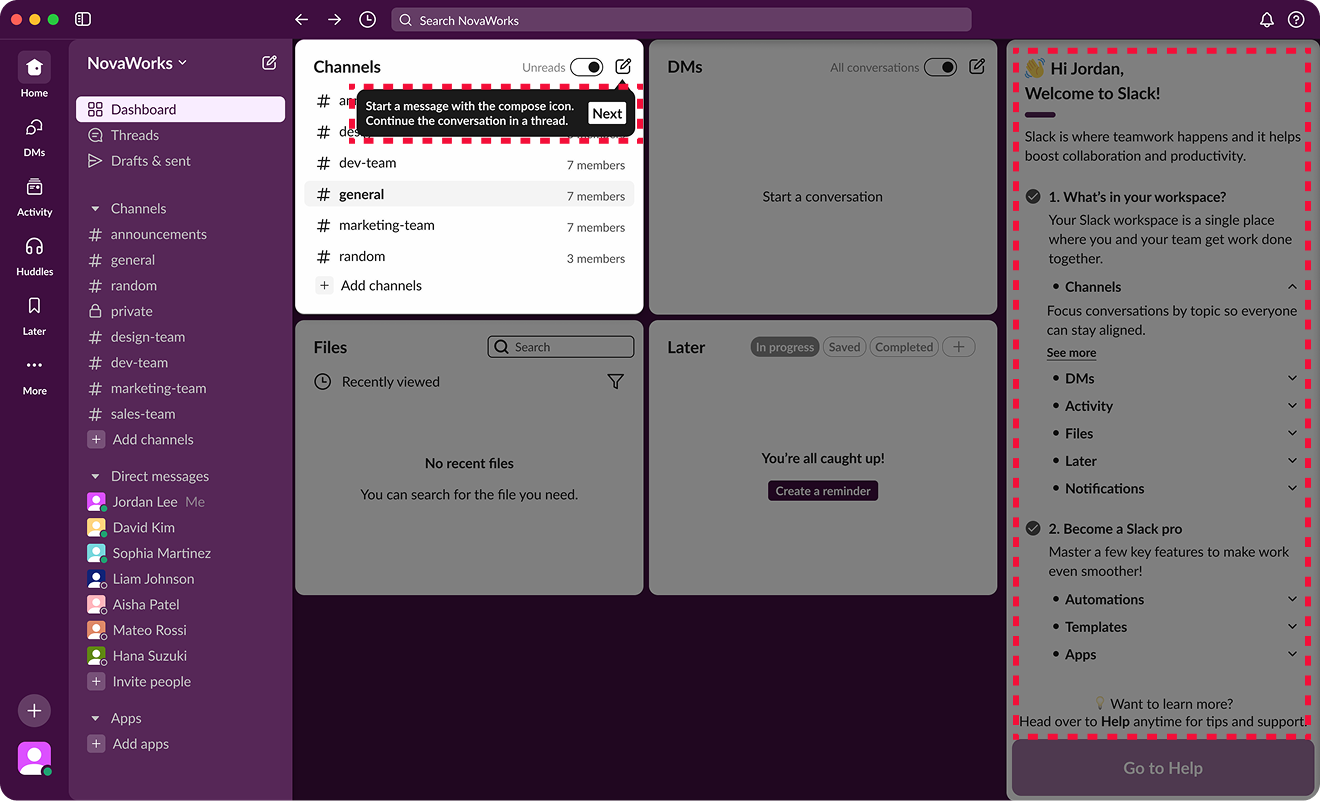The image size is (1320, 801).
Task: Click the plus pill in Later card
Action: pyautogui.click(x=959, y=347)
